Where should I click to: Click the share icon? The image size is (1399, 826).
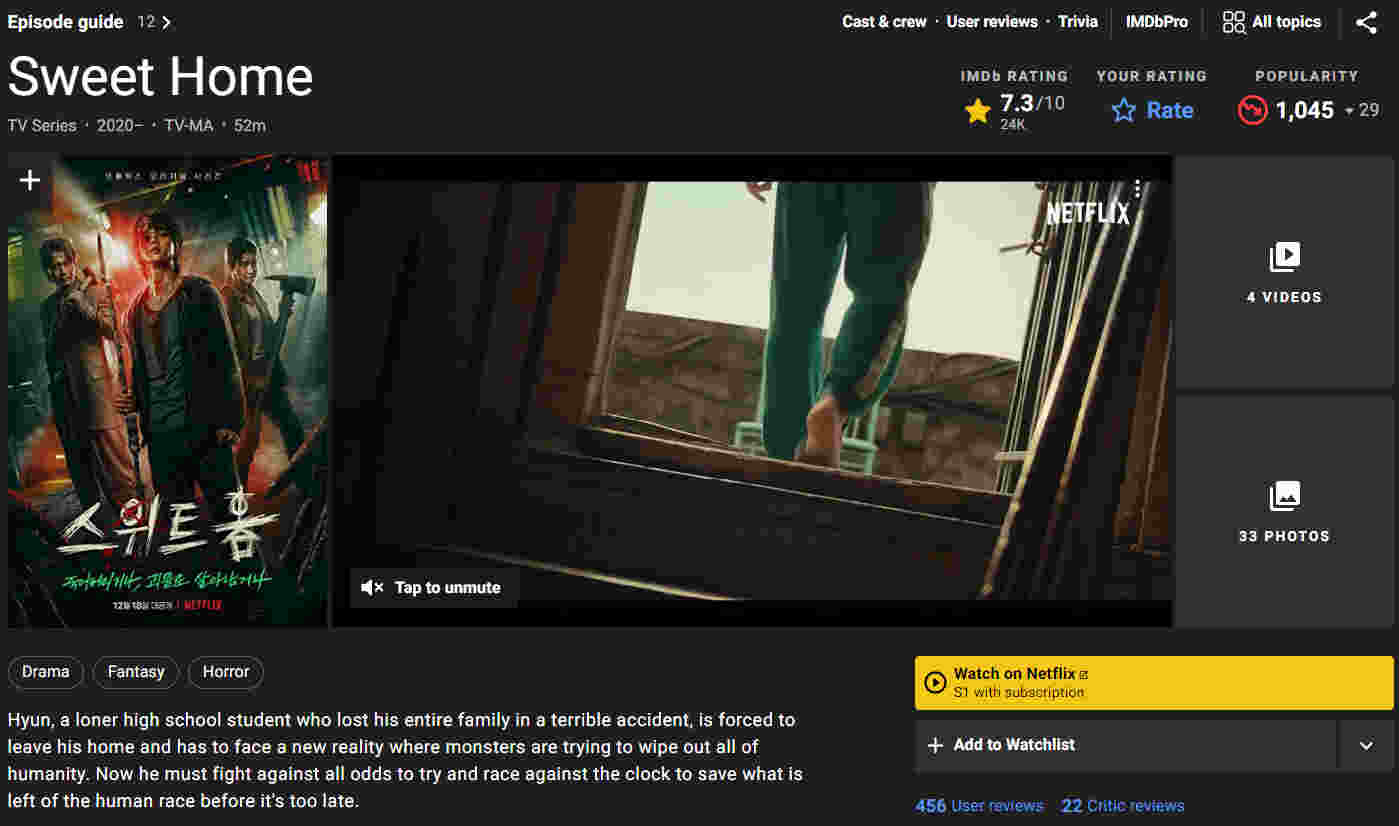pyautogui.click(x=1366, y=22)
